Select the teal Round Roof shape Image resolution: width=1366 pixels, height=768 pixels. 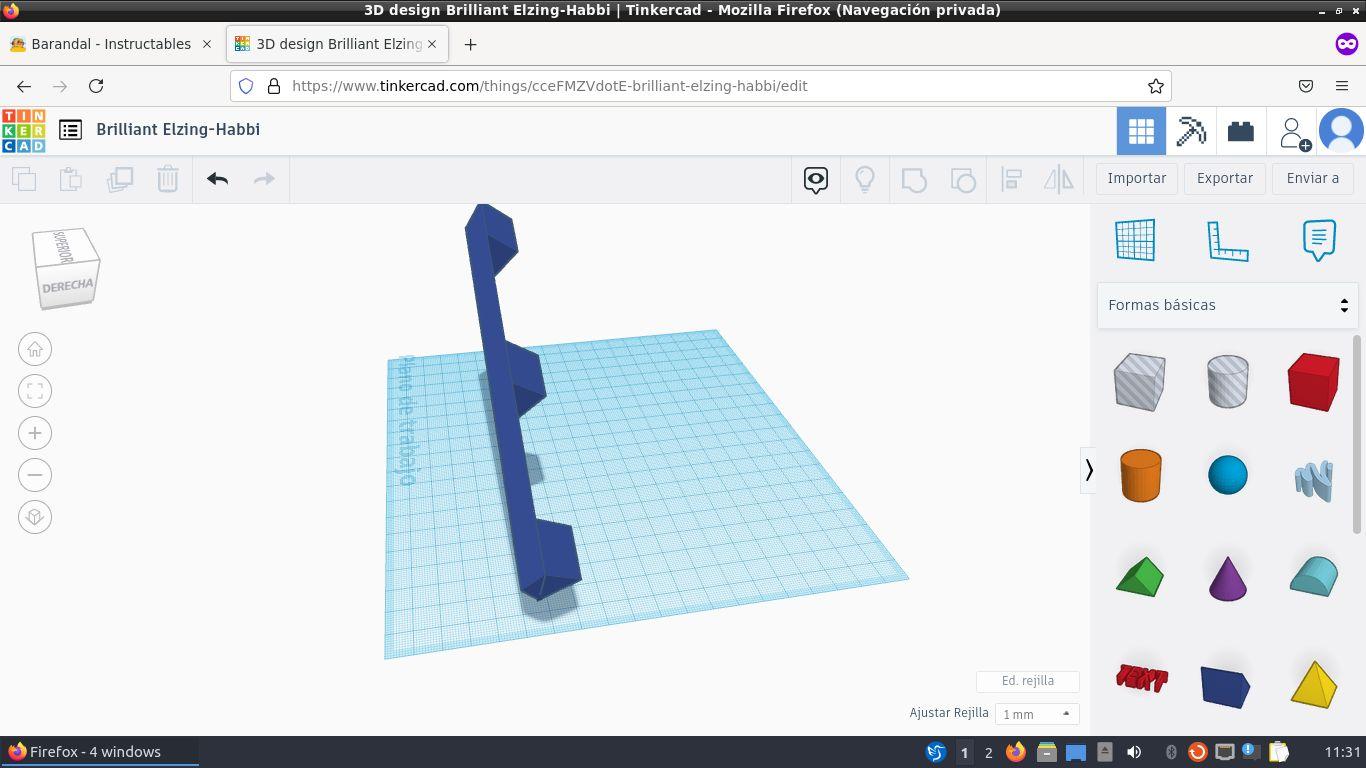tap(1314, 576)
